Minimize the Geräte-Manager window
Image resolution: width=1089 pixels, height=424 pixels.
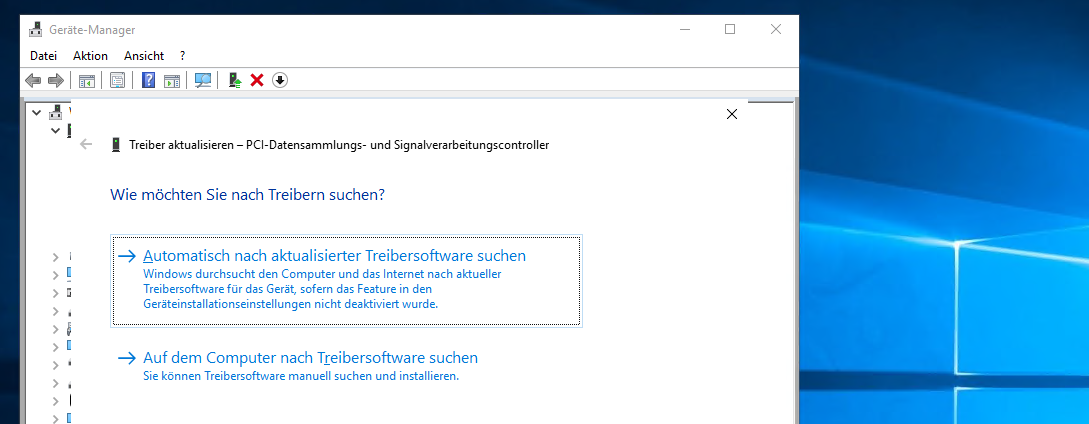[x=685, y=29]
